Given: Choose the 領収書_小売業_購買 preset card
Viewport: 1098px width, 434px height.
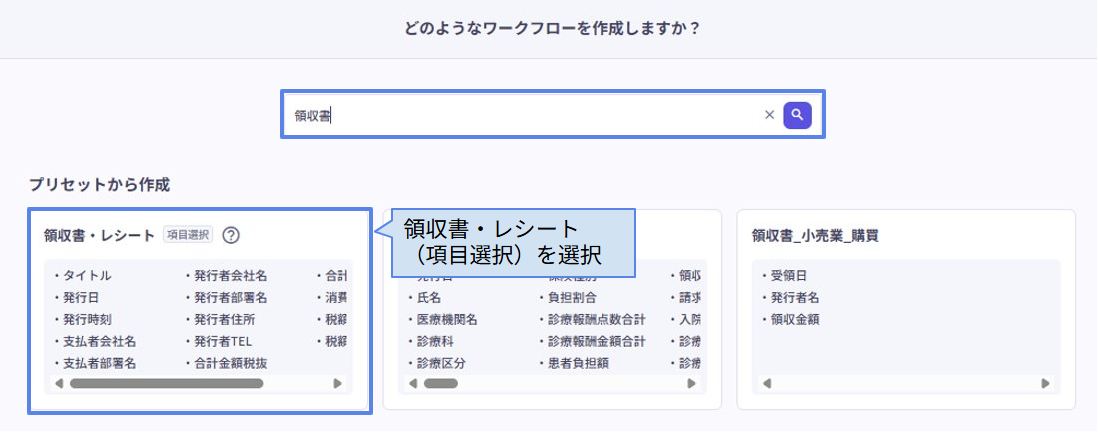Looking at the screenshot, I should [905, 309].
